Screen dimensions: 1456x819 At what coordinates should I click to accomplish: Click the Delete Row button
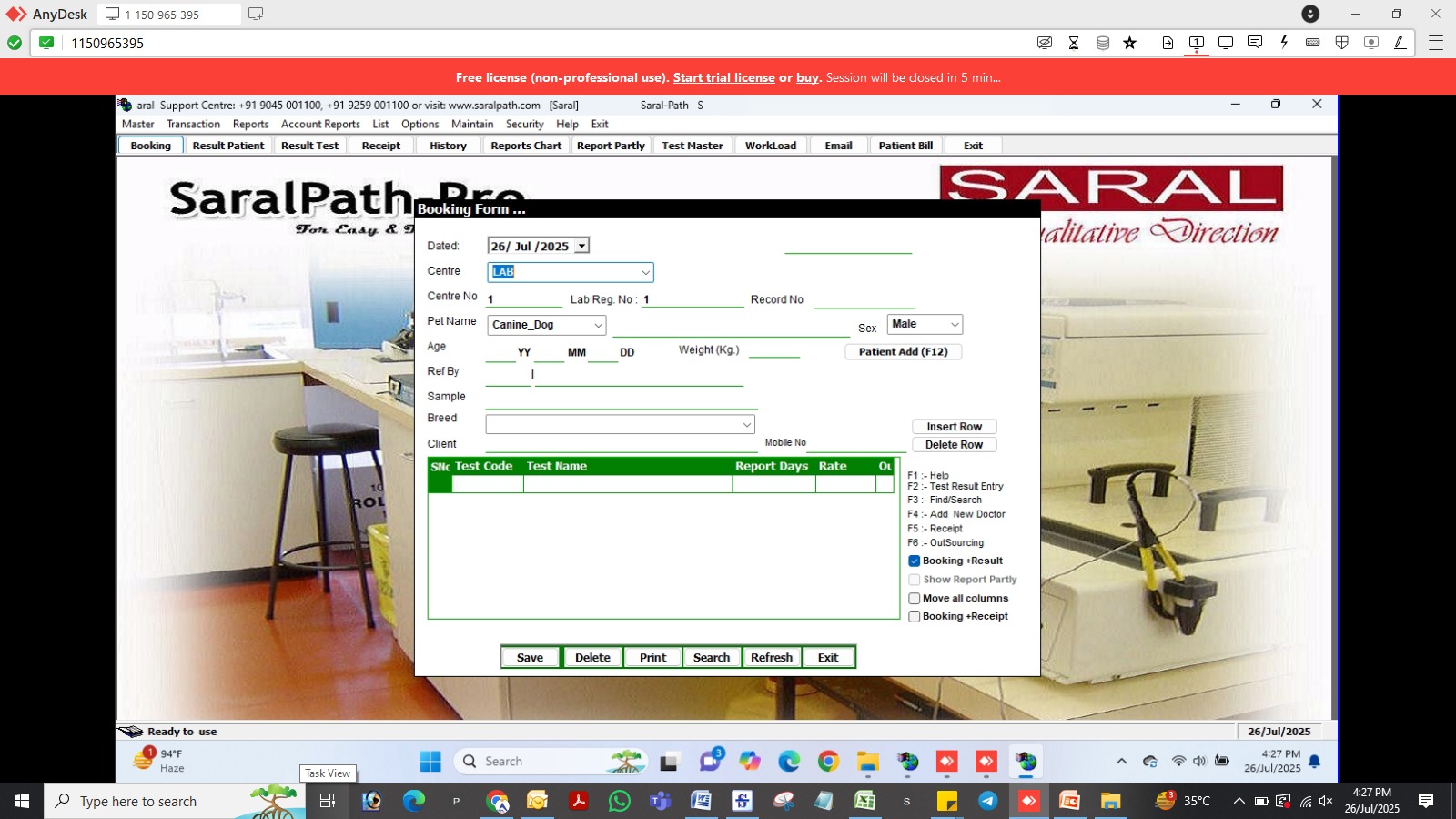(955, 445)
